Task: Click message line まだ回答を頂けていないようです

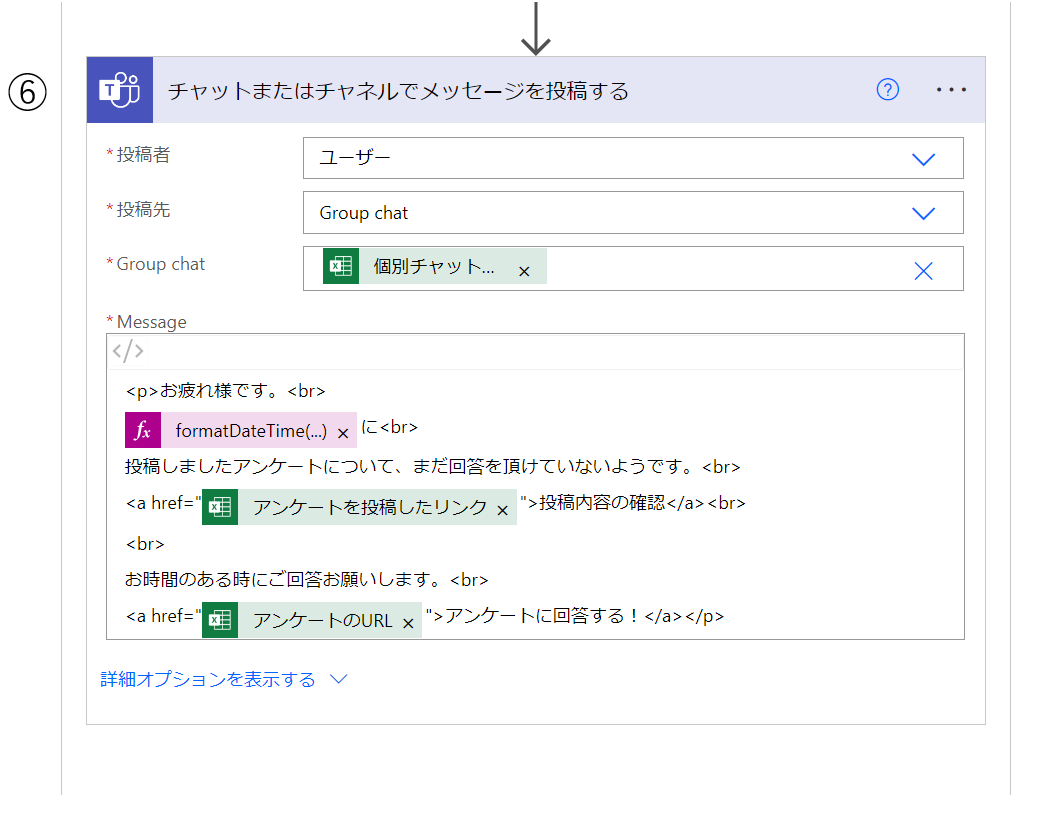Action: 552,467
